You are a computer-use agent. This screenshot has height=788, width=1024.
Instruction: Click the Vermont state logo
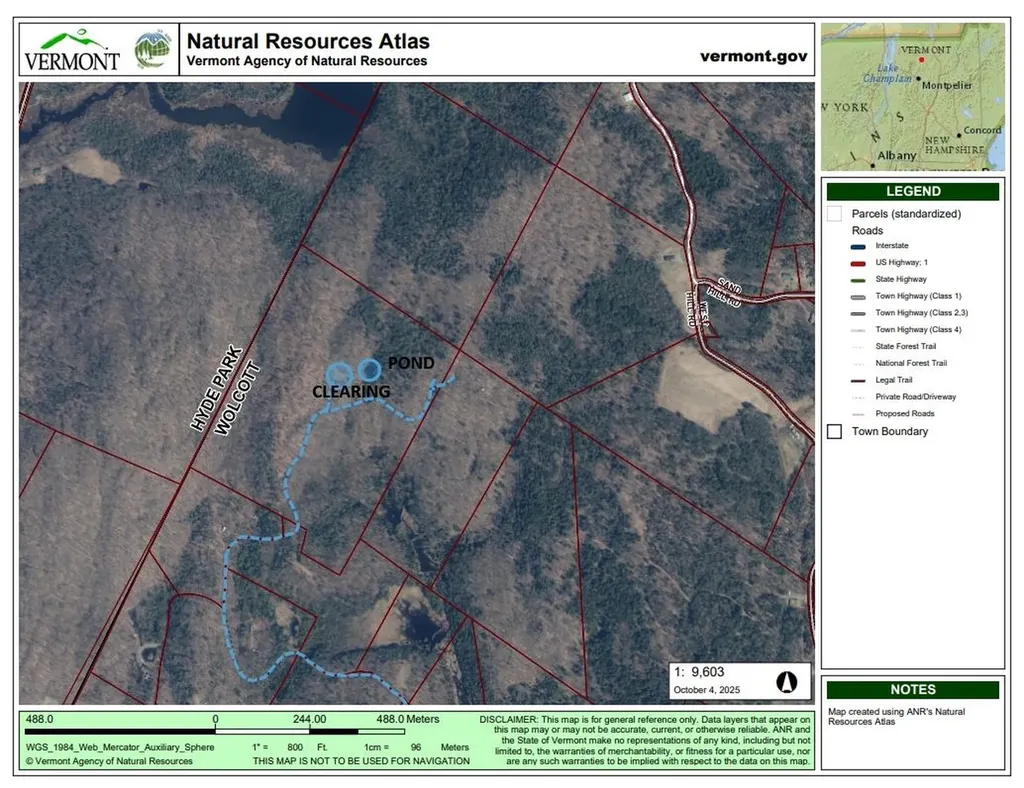point(71,50)
